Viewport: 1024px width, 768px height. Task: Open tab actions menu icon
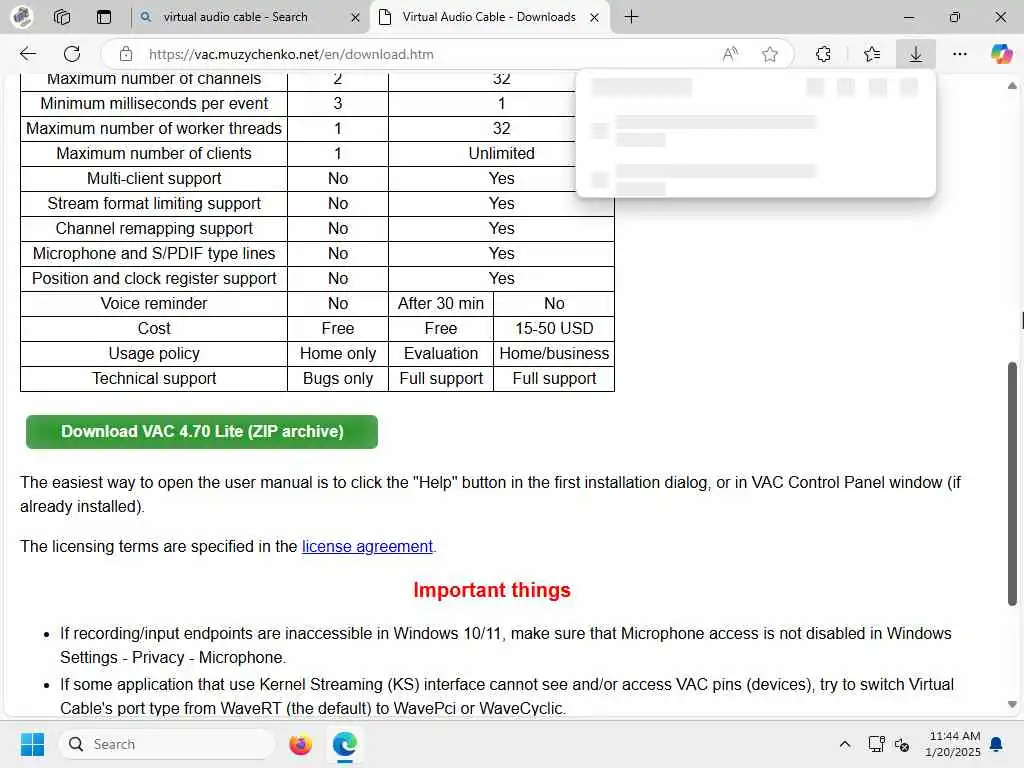click(104, 17)
